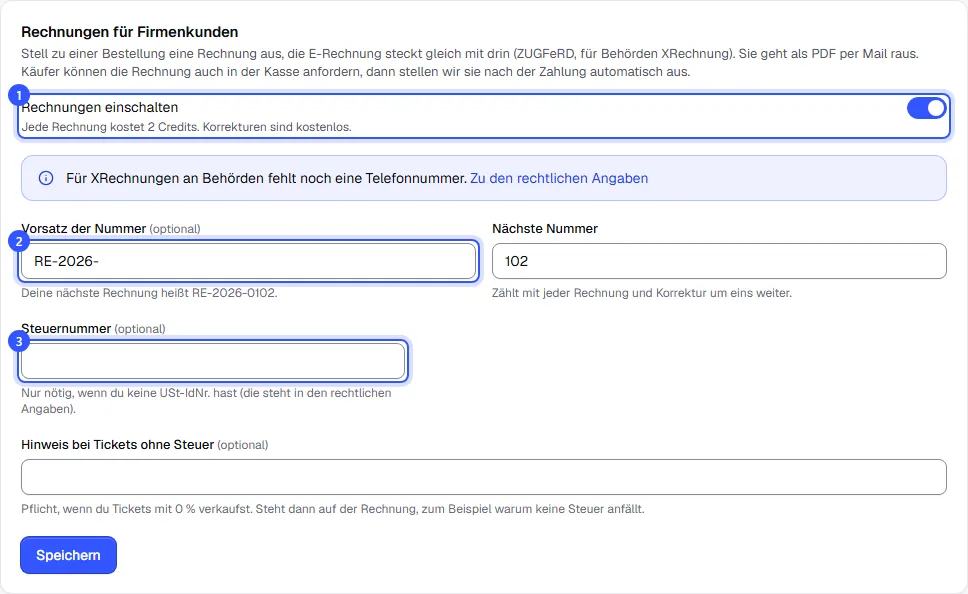Viewport: 968px width, 594px height.
Task: Click the hint 'Nur nötig, wenn du keine USt-IdNr. hast'
Action: pyautogui.click(x=129, y=393)
